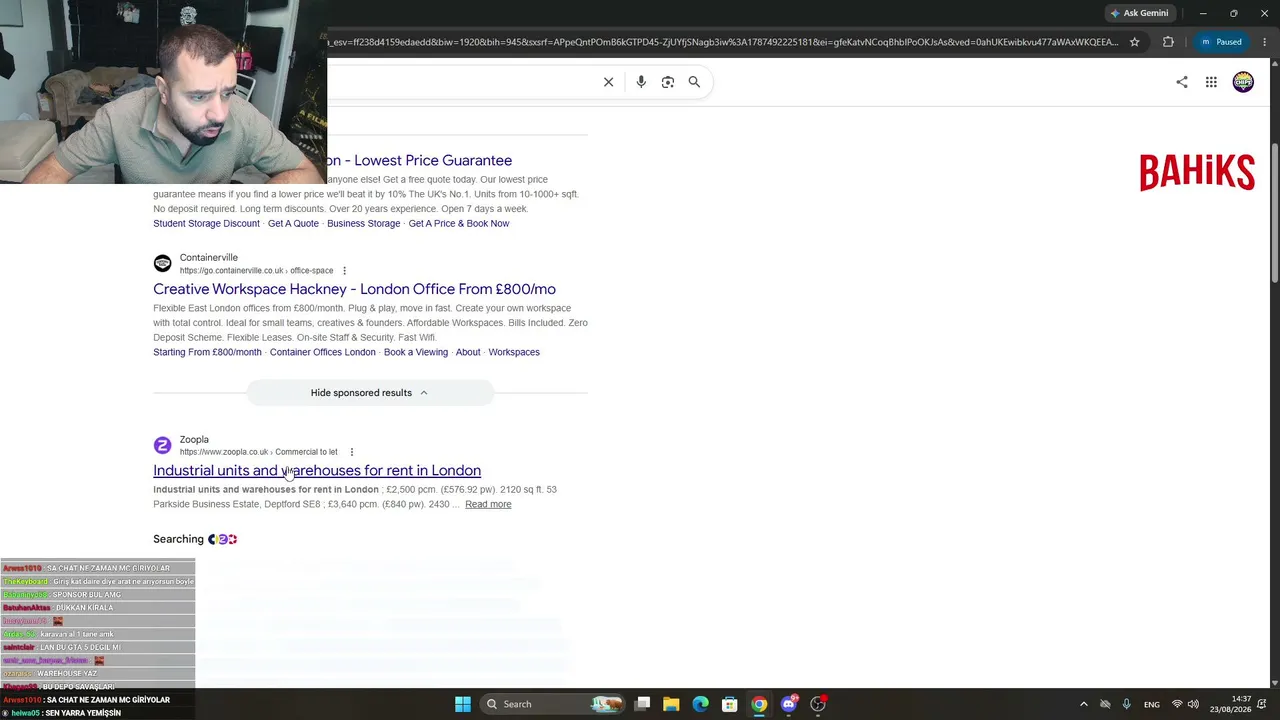Show hidden system tray icons

pyautogui.click(x=1083, y=704)
